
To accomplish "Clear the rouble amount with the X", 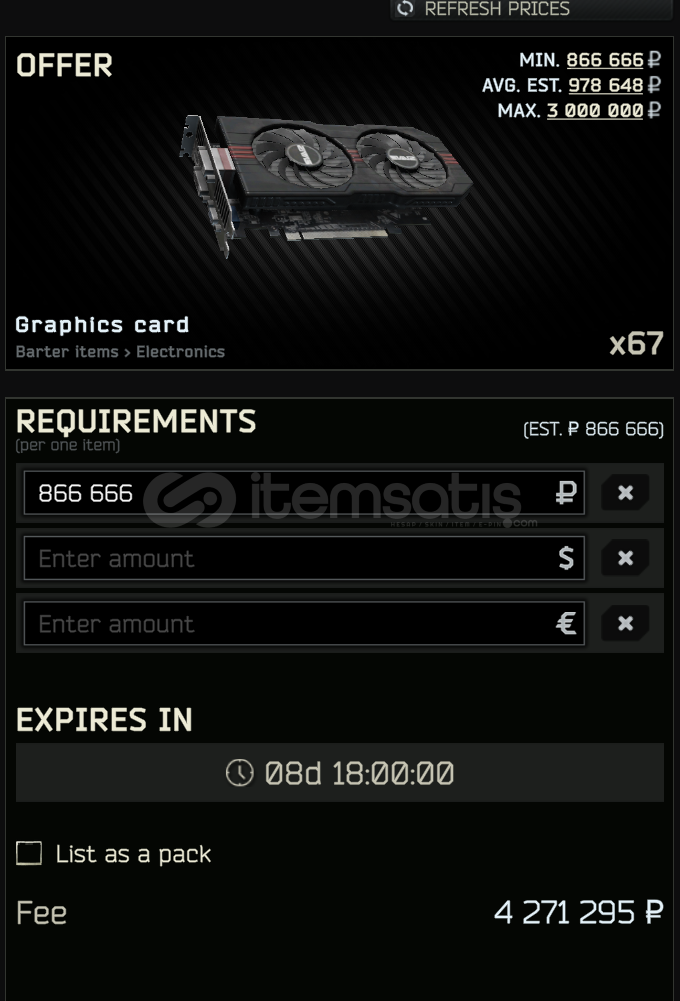I will click(x=625, y=492).
